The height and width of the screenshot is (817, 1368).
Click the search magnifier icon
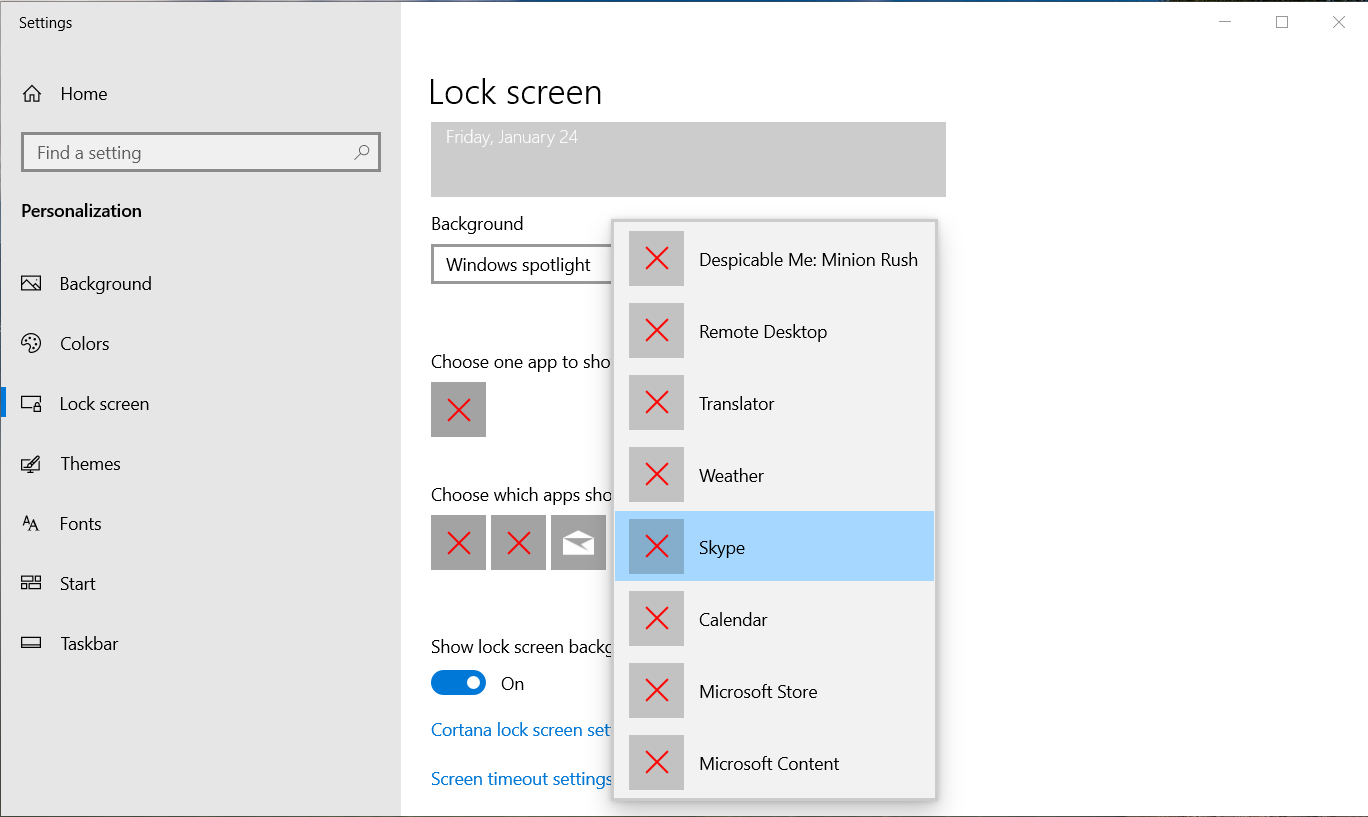[x=362, y=152]
